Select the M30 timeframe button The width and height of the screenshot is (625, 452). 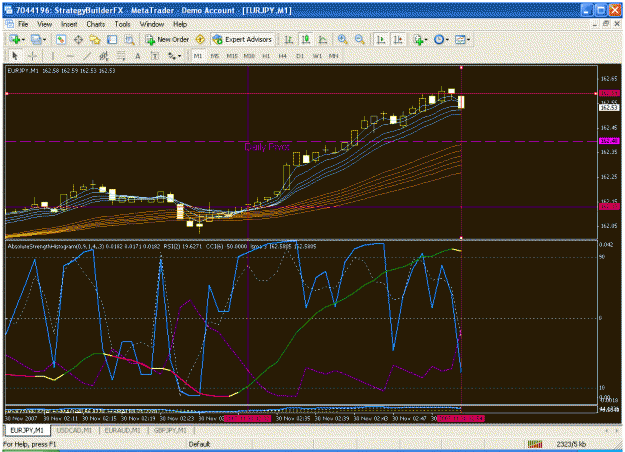pos(249,56)
